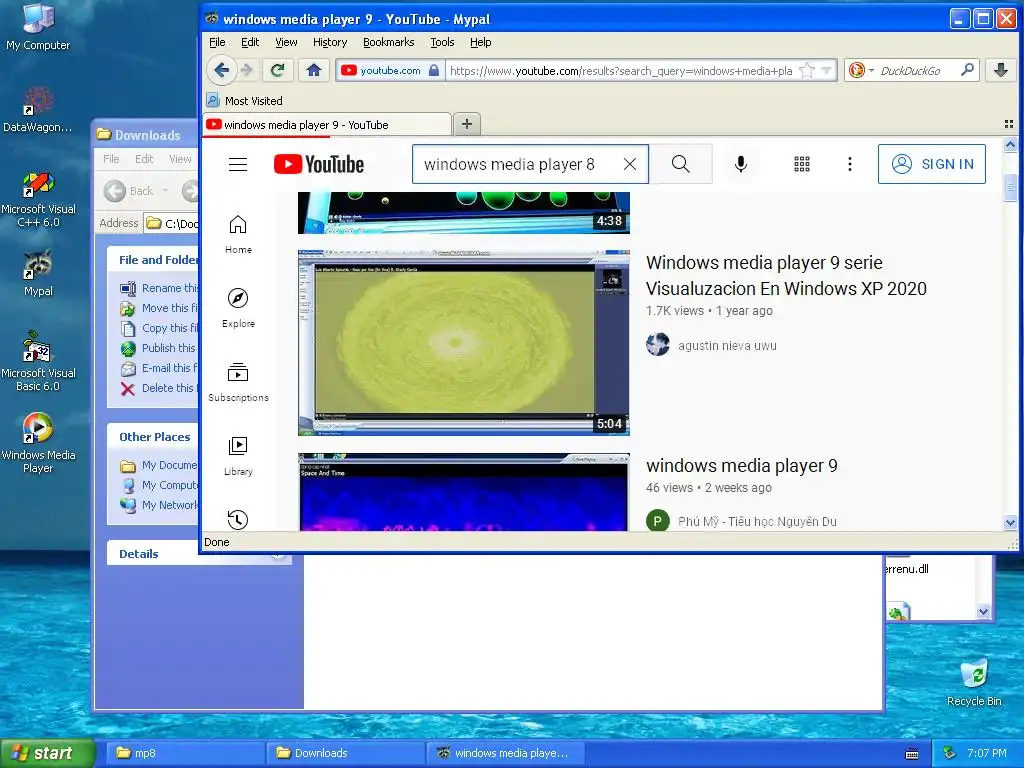Screen dimensions: 1024x768
Task: Open the File menu in Mypal
Action: tap(217, 42)
